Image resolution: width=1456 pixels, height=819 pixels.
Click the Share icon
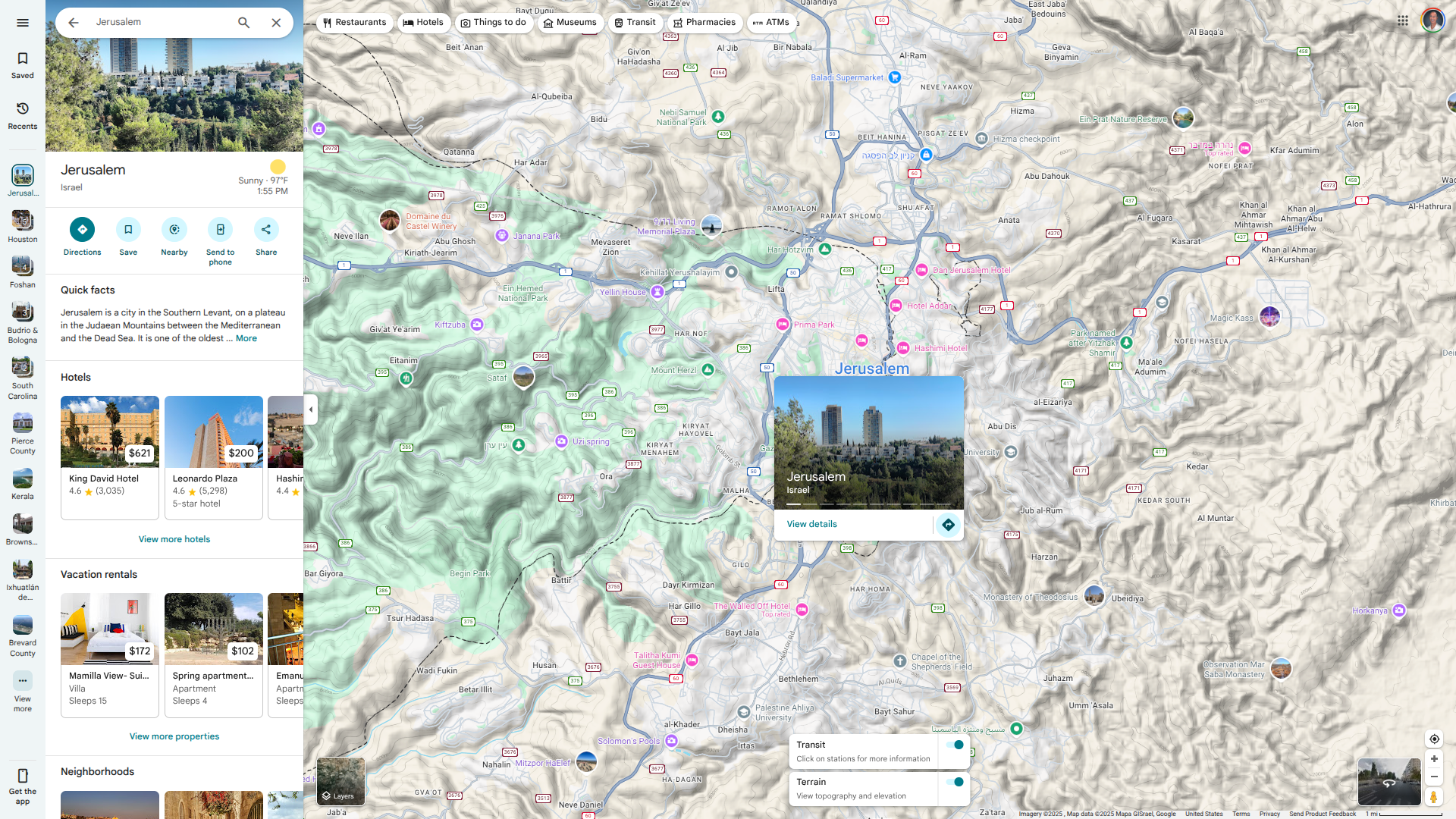click(x=266, y=230)
